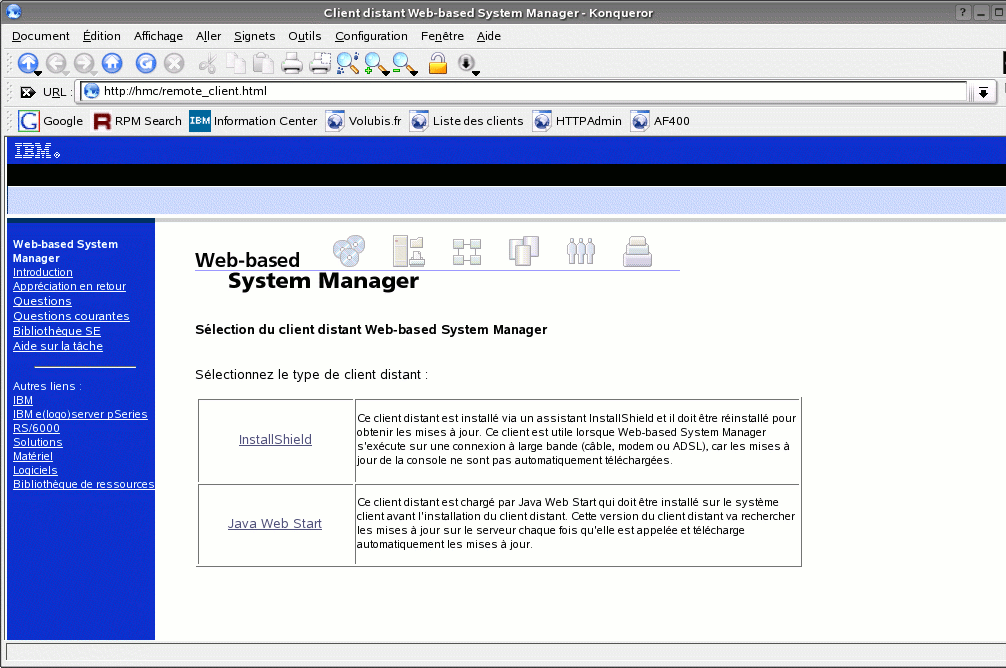This screenshot has width=1006, height=668.
Task: Go to the Home page icon
Action: point(112,63)
